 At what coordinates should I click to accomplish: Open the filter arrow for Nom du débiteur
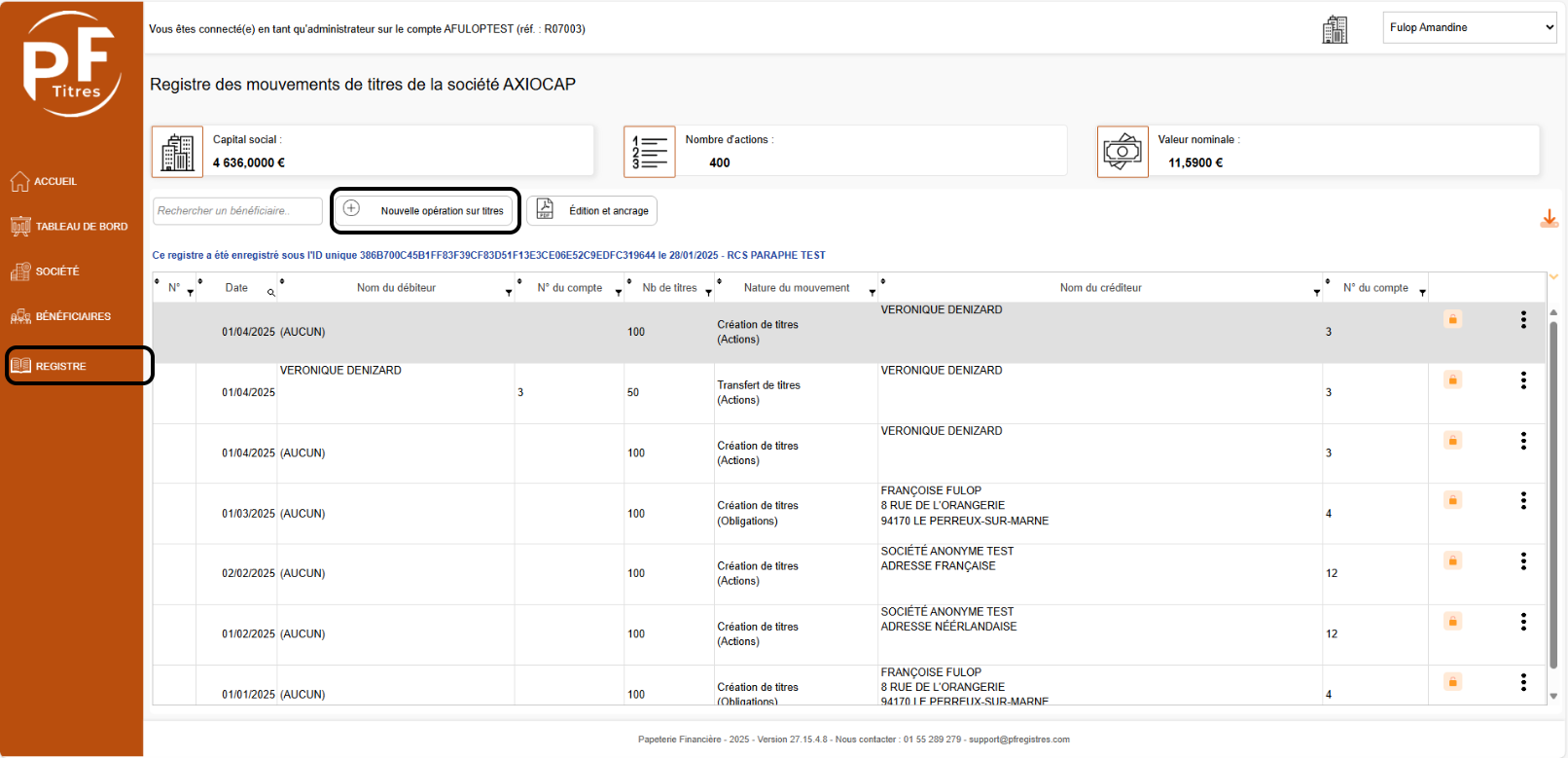pos(509,292)
